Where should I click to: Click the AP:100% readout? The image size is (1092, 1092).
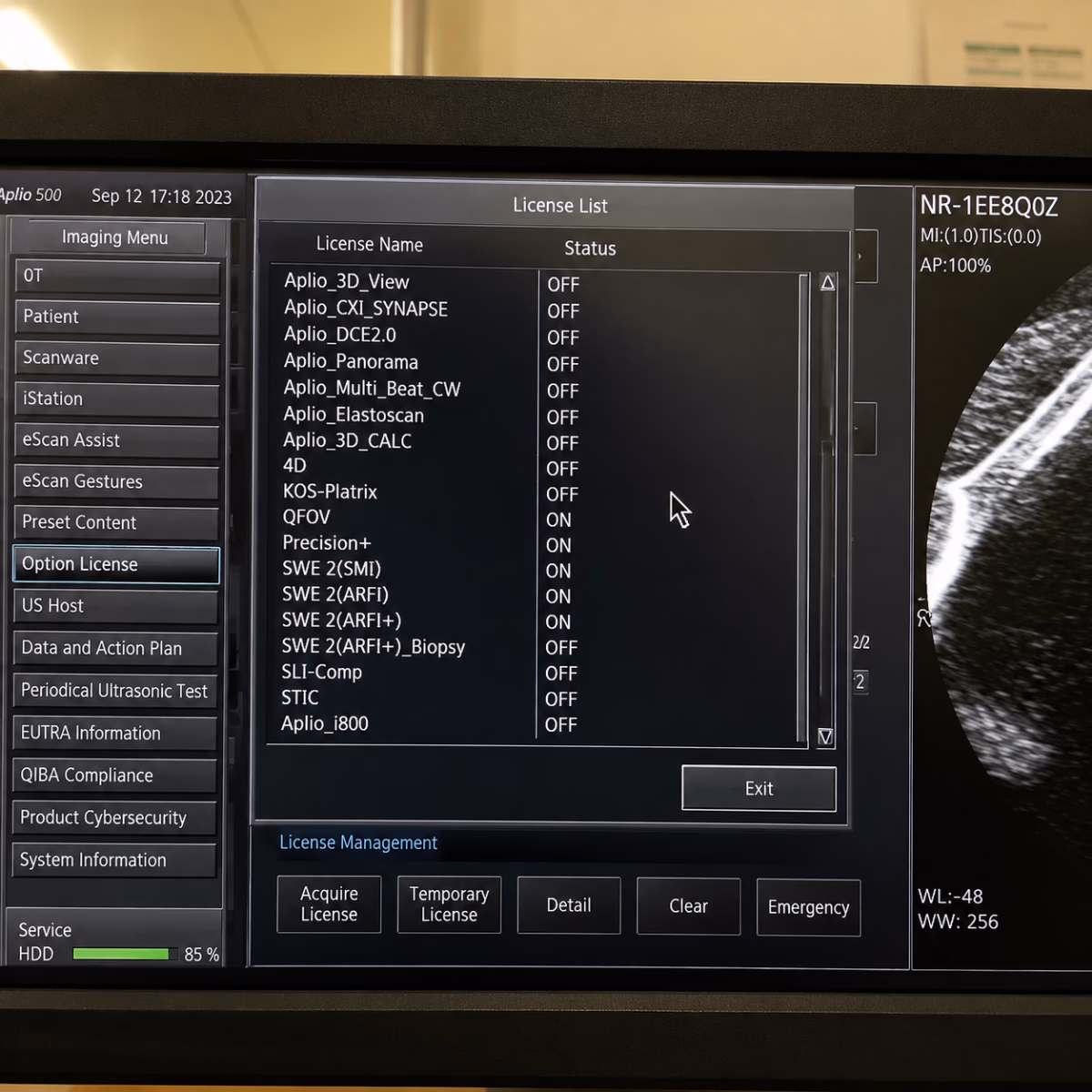(x=955, y=266)
